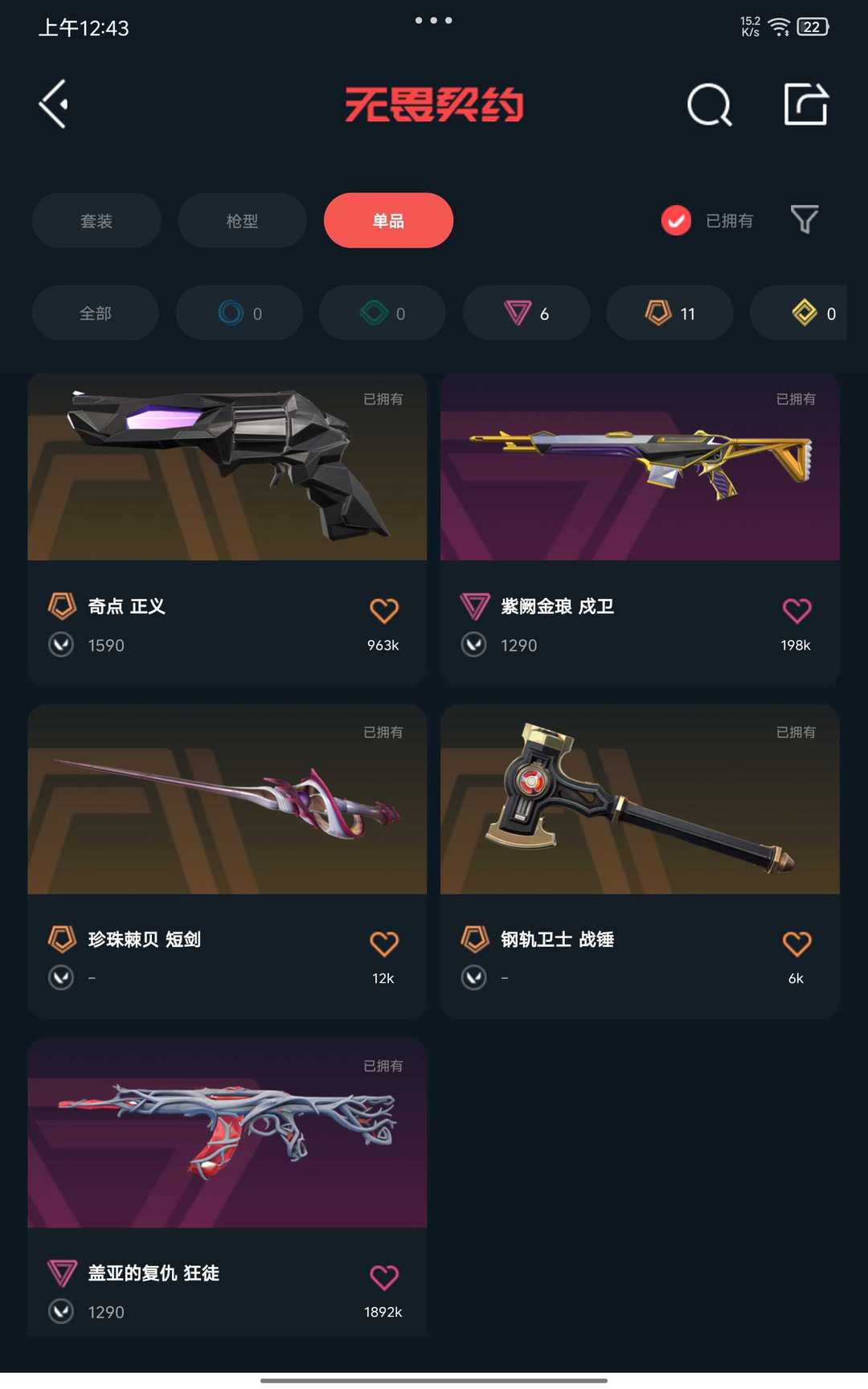The image size is (868, 1389).
Task: Select the 全部 tier filter
Action: pos(96,313)
